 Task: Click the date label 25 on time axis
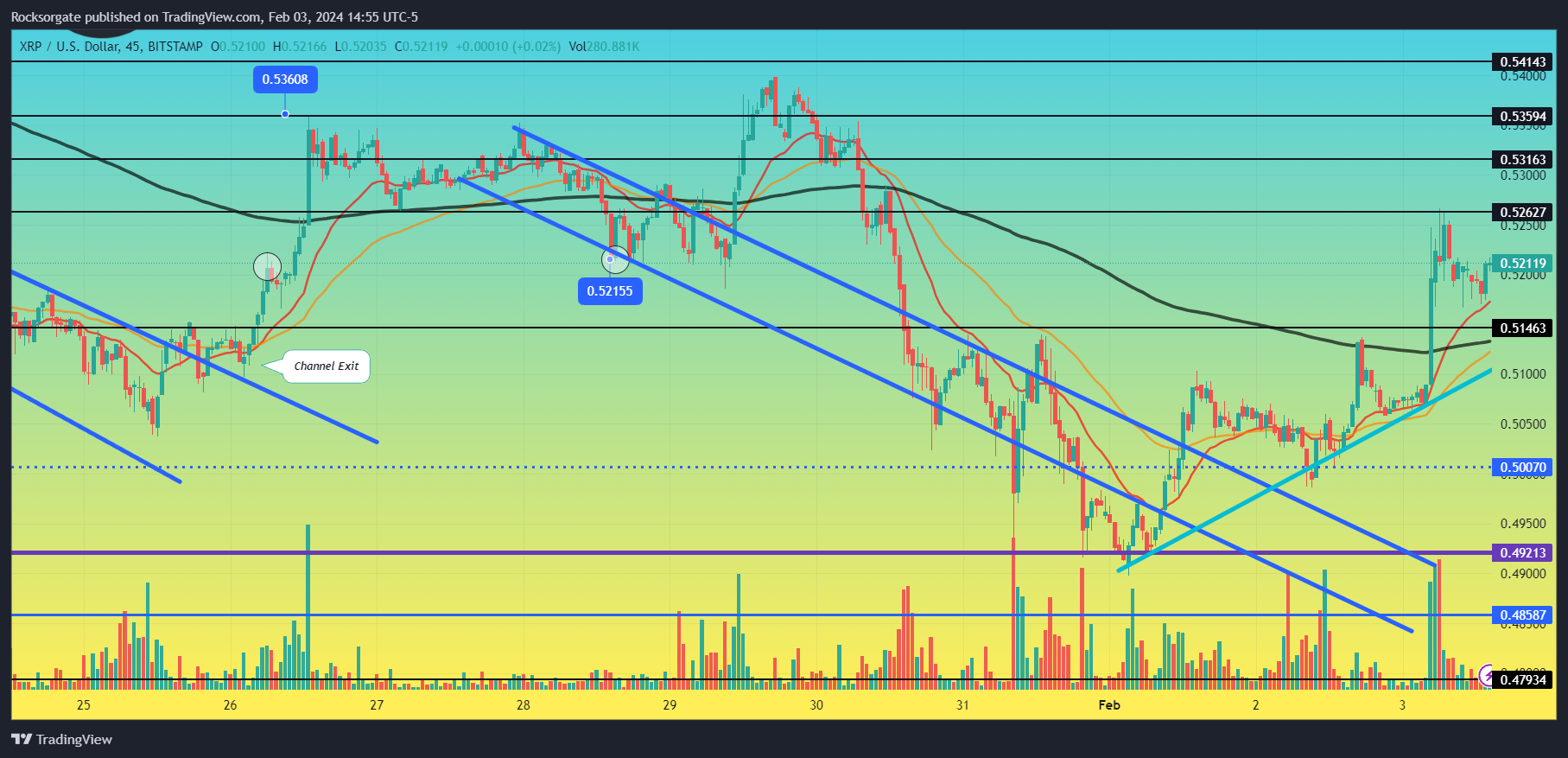click(x=84, y=705)
